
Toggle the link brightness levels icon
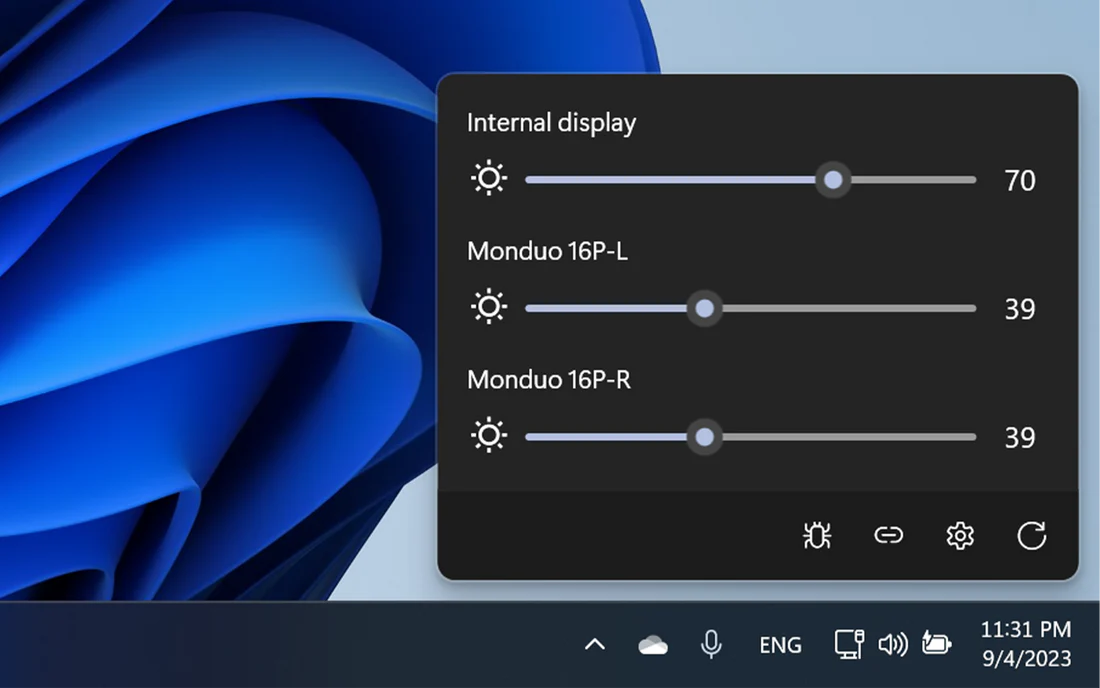(x=888, y=536)
